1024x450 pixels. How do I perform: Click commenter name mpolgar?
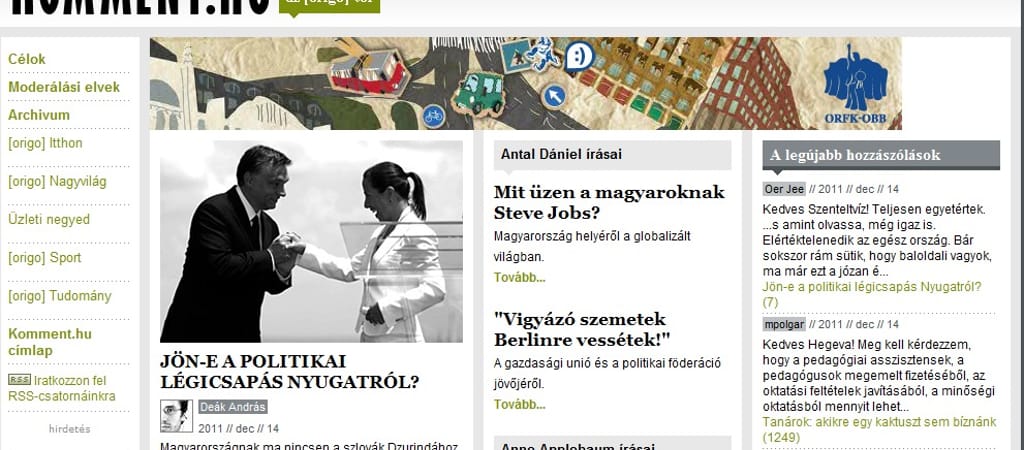(x=784, y=325)
